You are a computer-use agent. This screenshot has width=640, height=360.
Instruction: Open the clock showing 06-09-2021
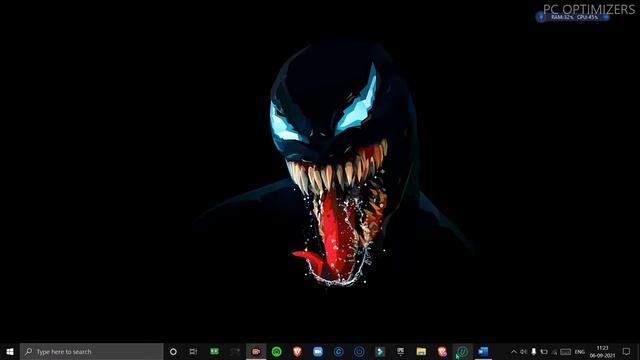coord(602,351)
